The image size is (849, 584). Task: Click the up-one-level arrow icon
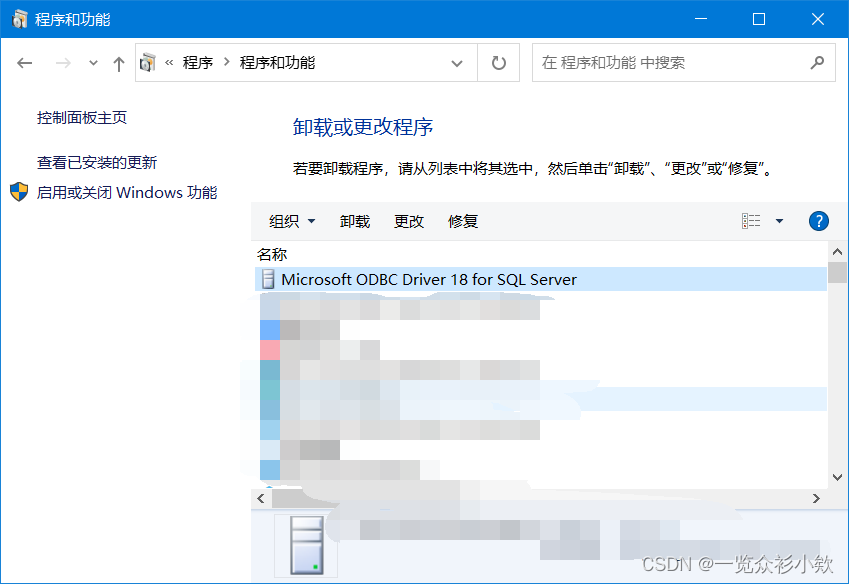click(x=117, y=62)
